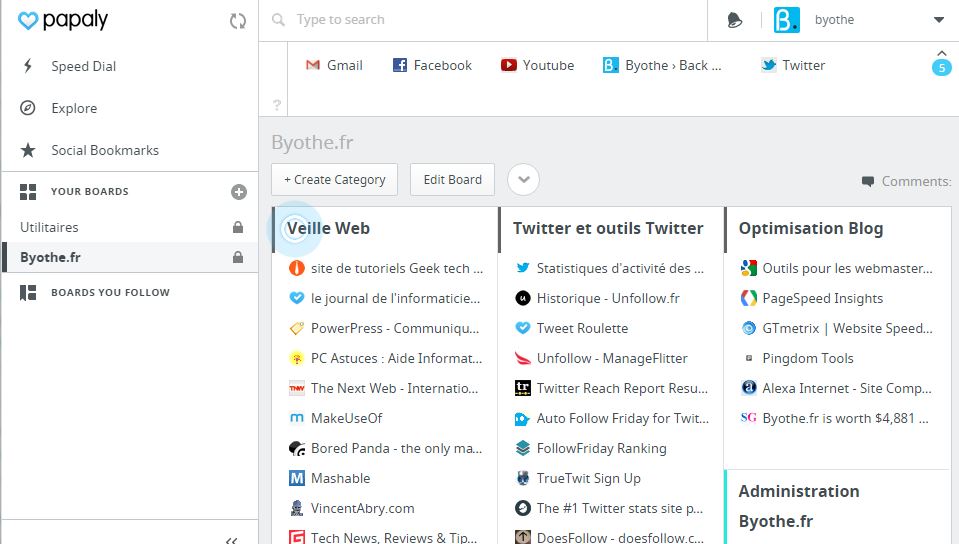
Task: Add a new board with plus icon
Action: click(239, 192)
